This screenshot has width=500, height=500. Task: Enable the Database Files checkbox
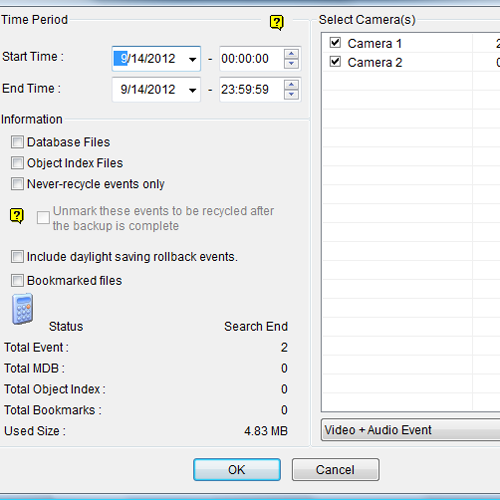17,142
